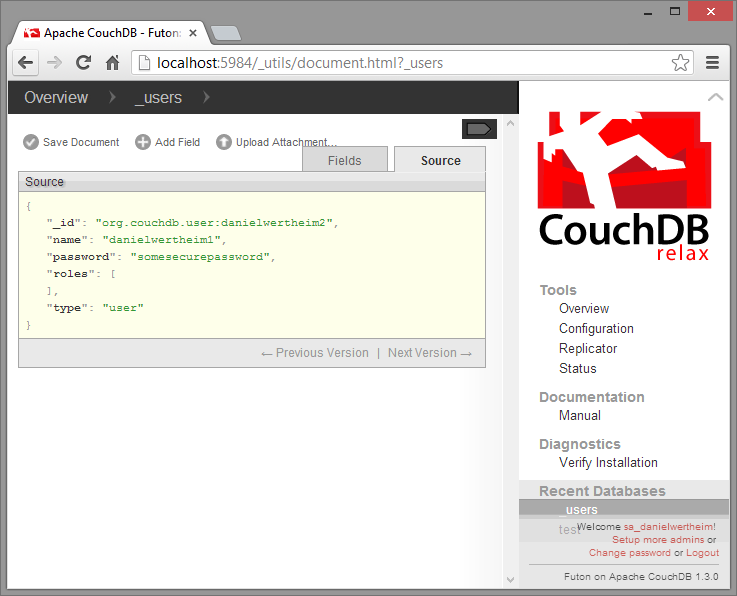Click the Futon on Apache CouchDB 1.3.0 footer
The image size is (737, 596).
[641, 576]
